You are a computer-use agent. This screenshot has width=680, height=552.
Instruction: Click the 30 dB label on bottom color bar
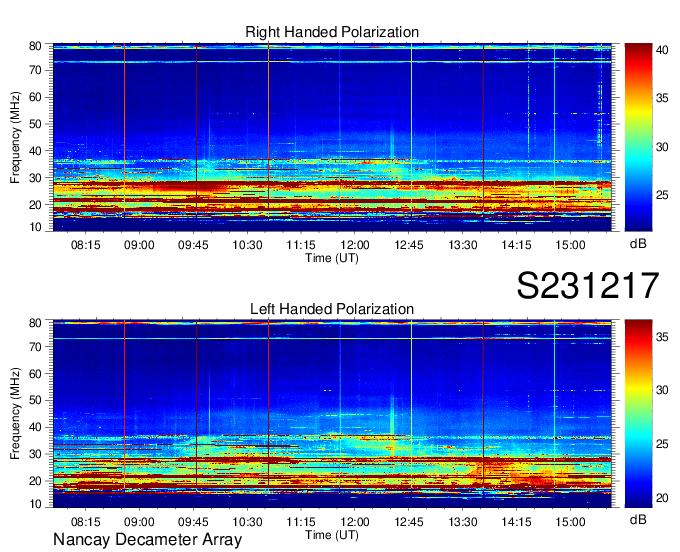click(x=662, y=390)
